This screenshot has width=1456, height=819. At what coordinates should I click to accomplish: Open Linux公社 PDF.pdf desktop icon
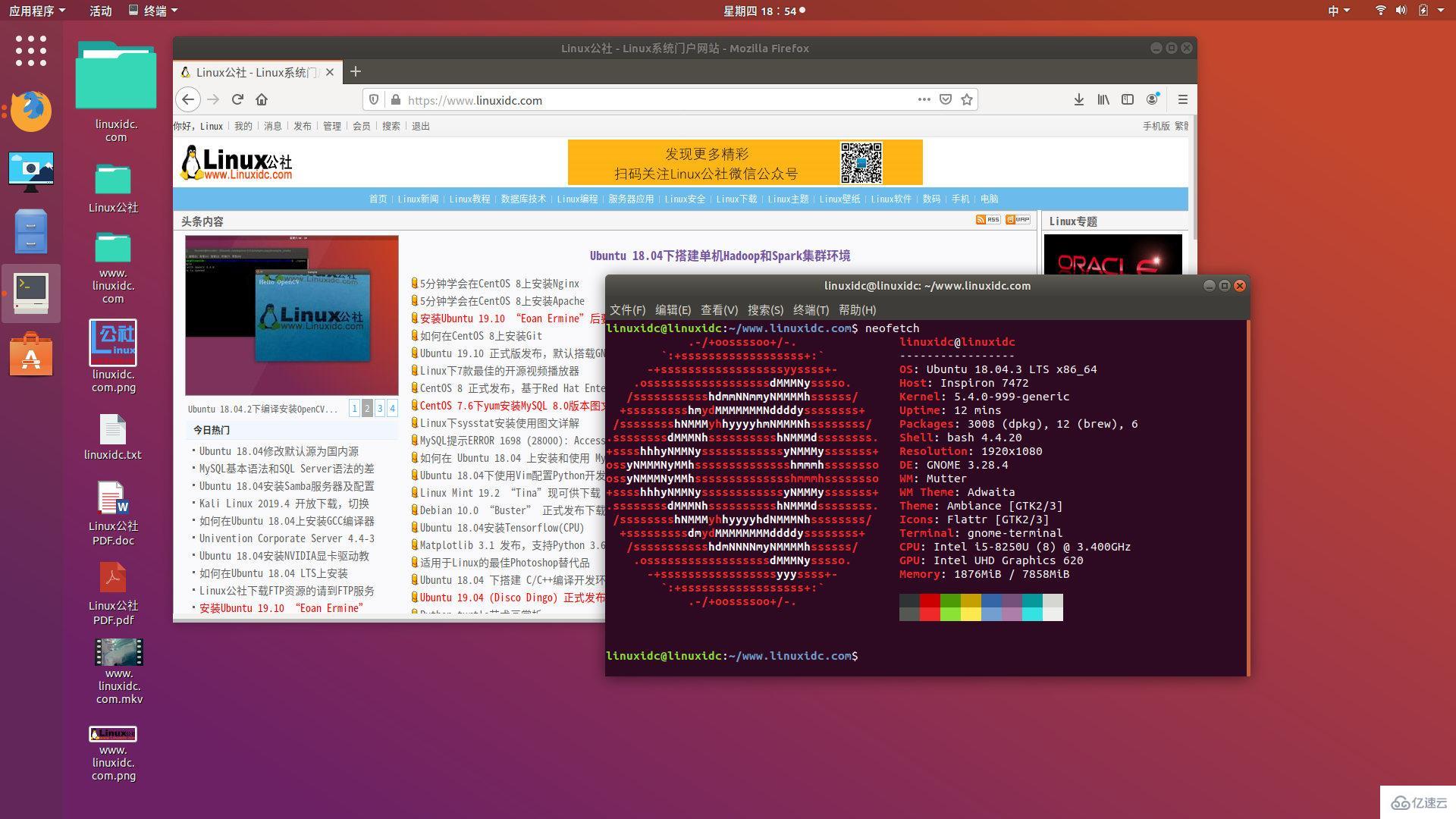pyautogui.click(x=113, y=594)
